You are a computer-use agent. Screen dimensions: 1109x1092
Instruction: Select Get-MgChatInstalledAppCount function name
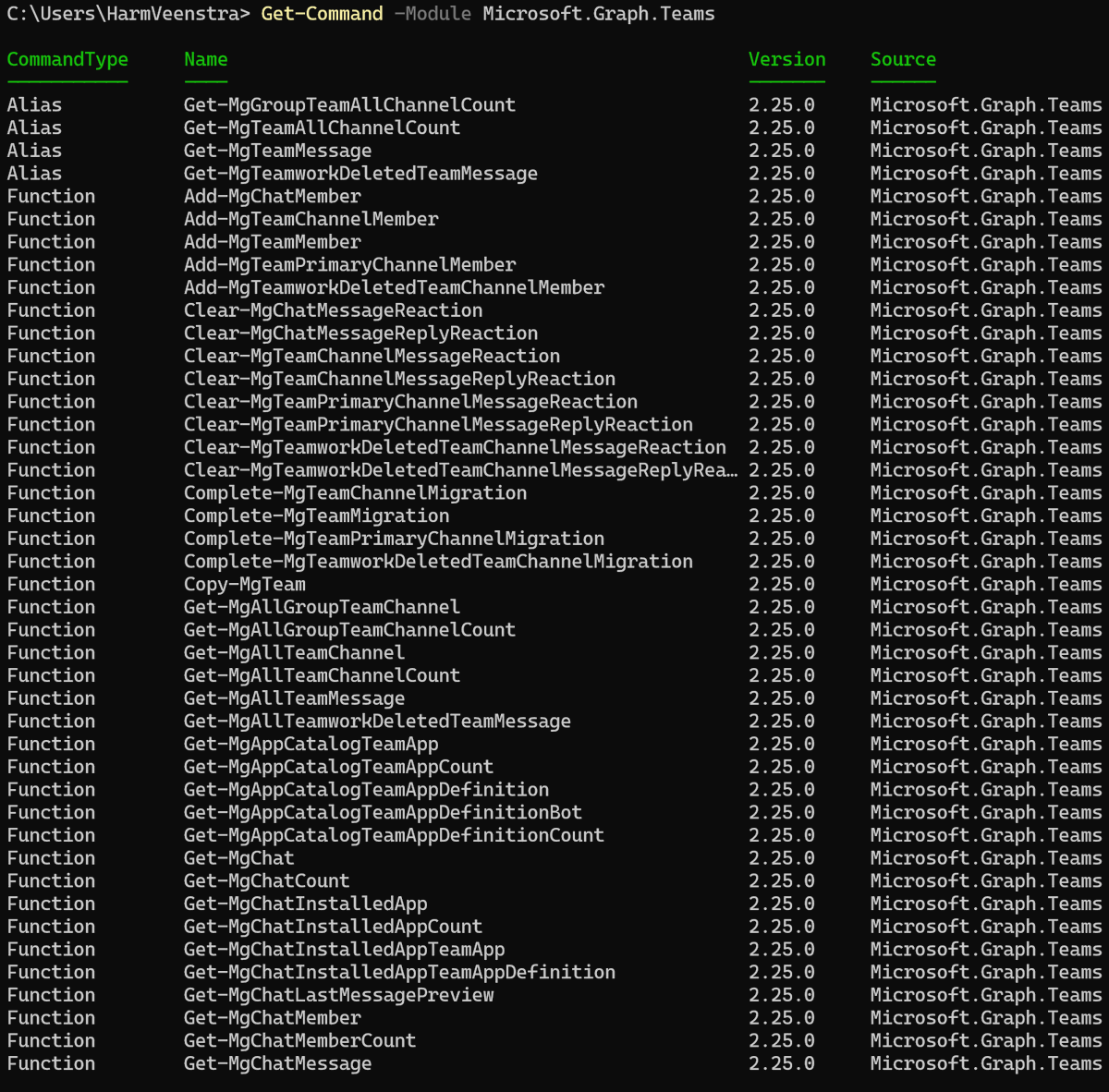pos(334,927)
